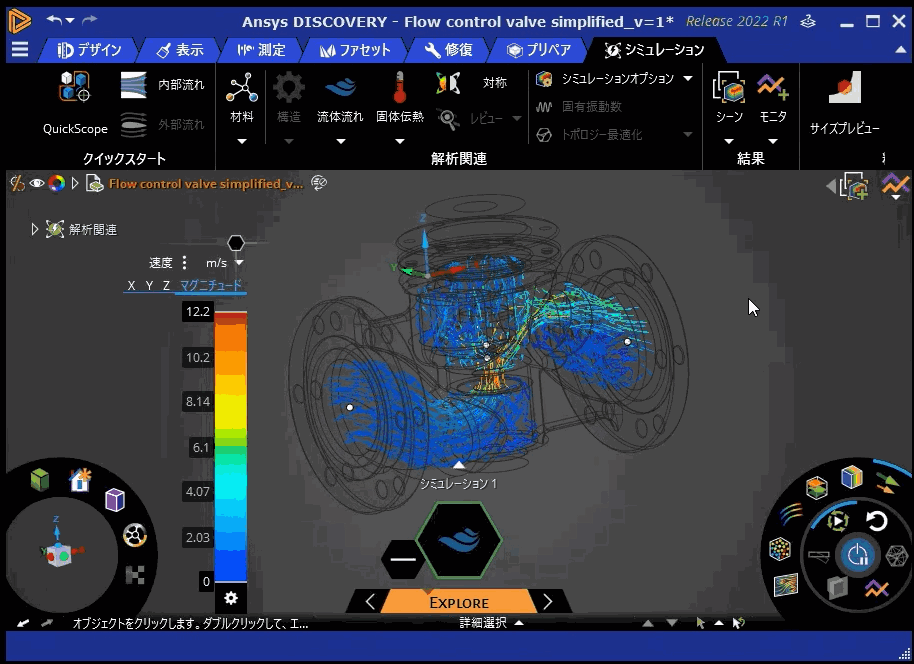Viewport: 914px width, 664px height.
Task: Go to previous stage with left chevron
Action: (370, 602)
